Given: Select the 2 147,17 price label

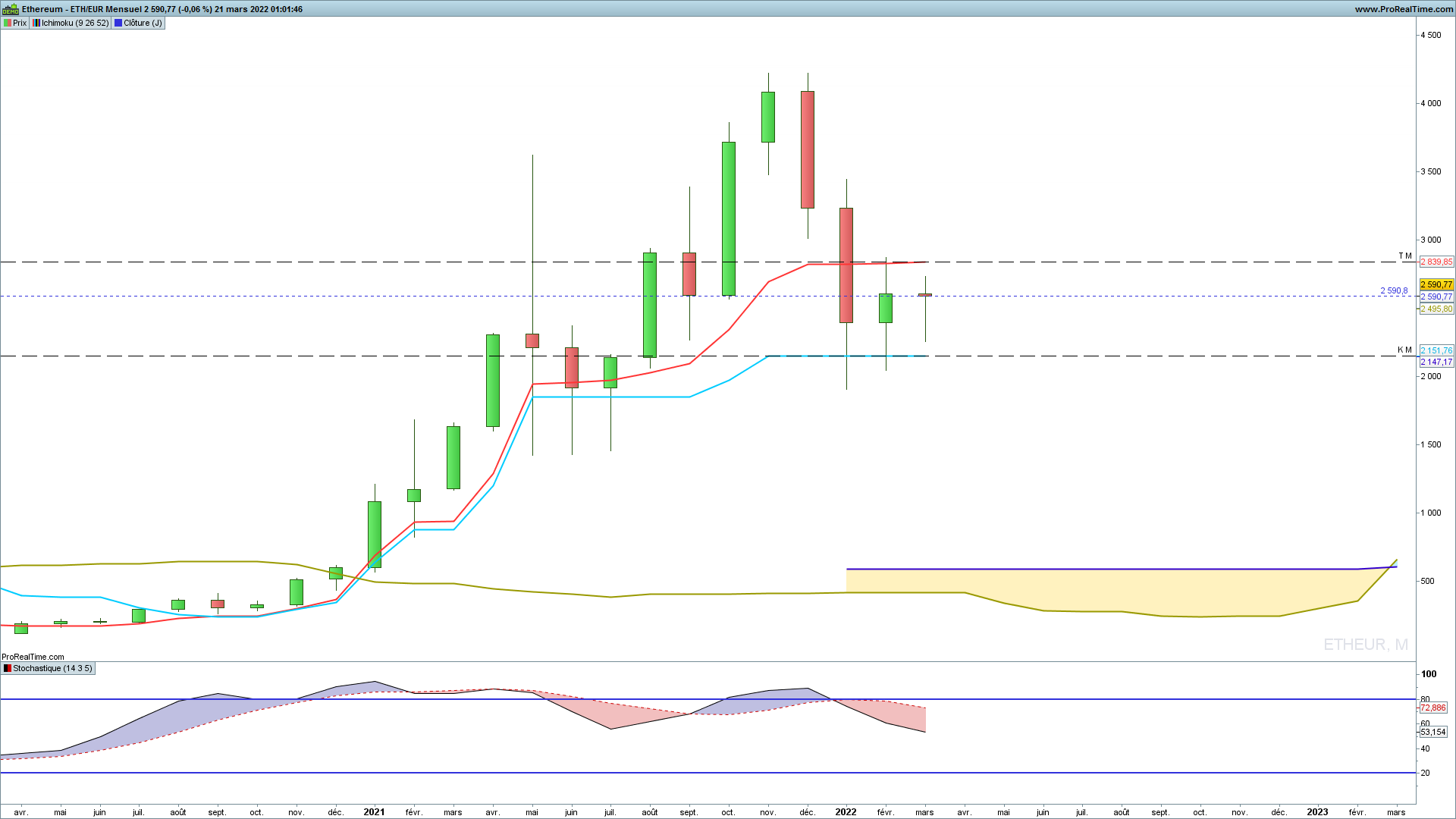Looking at the screenshot, I should click(x=1436, y=362).
